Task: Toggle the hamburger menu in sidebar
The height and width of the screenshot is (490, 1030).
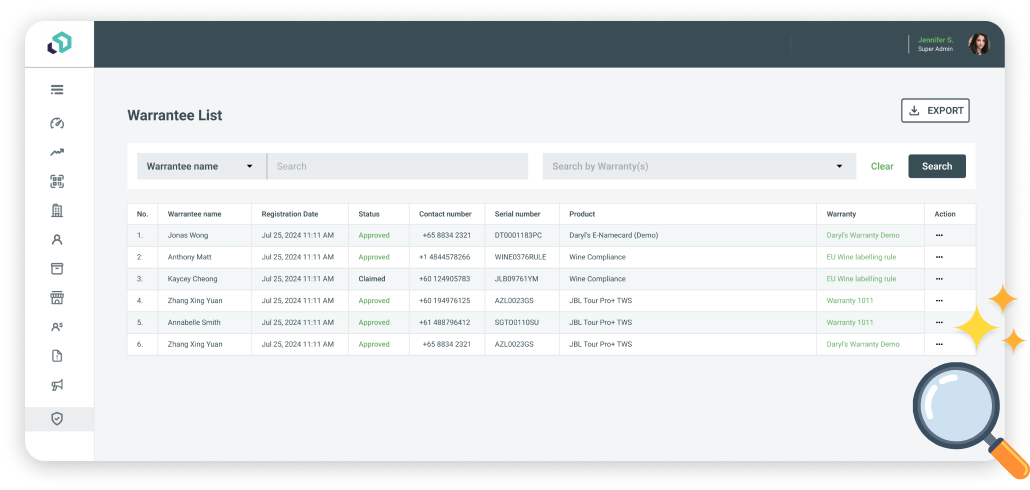Action: coord(57,90)
